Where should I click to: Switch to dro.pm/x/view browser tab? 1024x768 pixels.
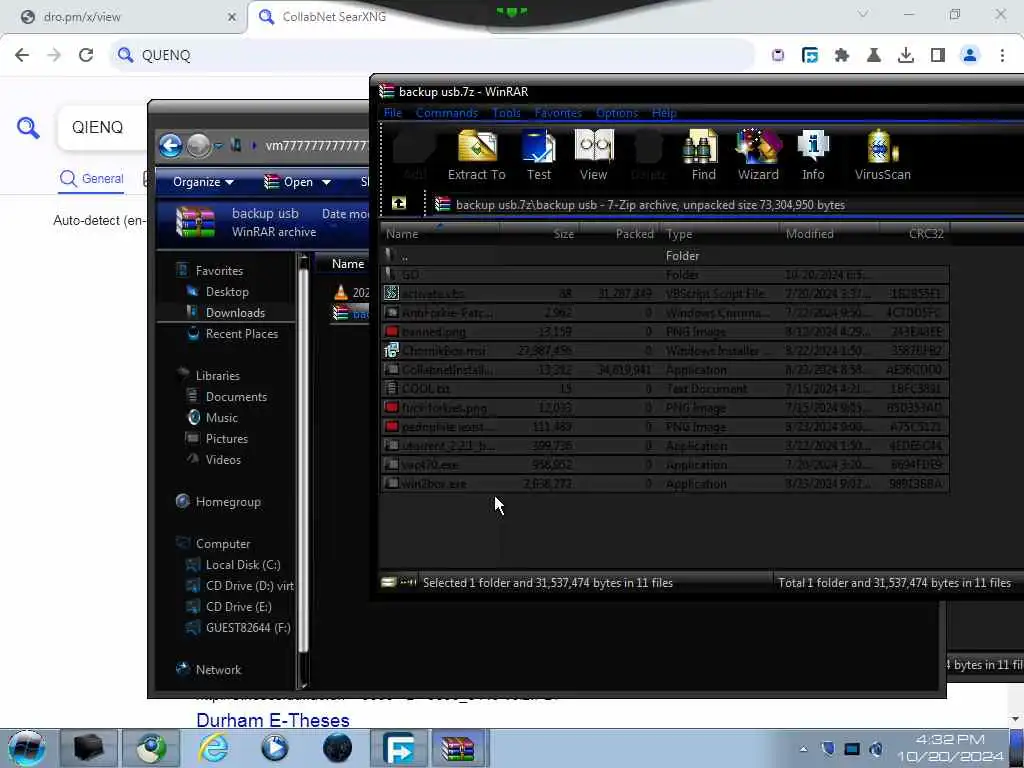(x=124, y=17)
